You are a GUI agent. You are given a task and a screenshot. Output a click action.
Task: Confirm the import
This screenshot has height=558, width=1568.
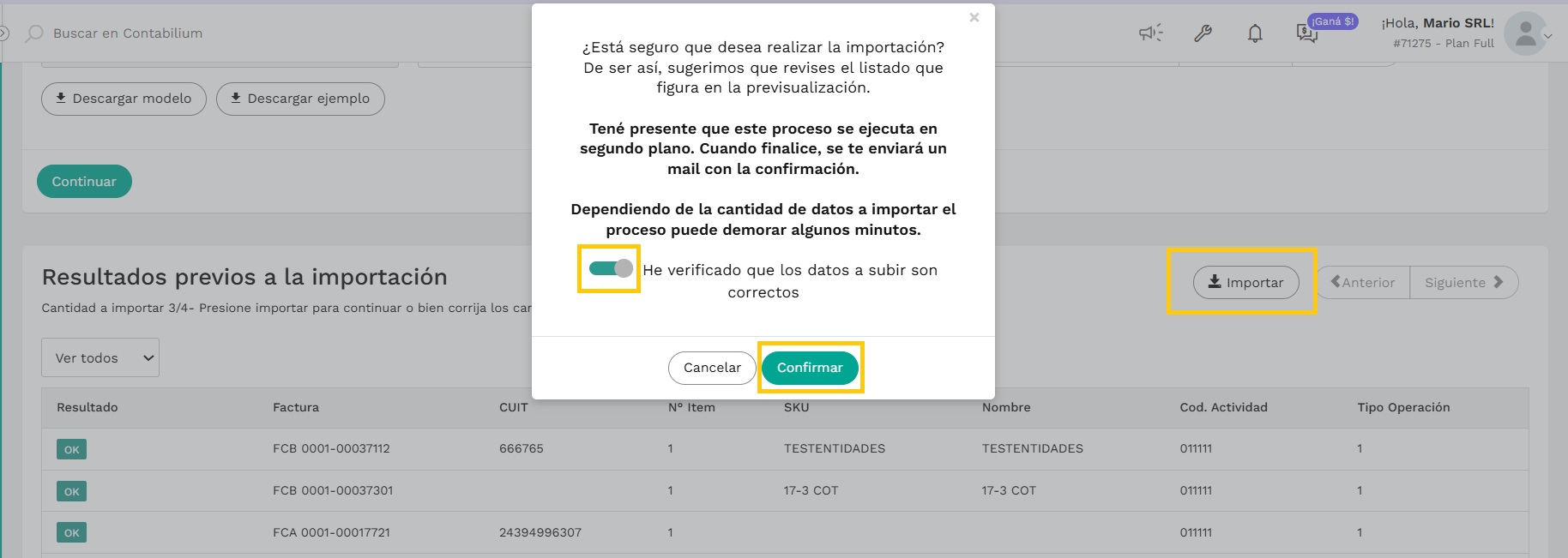click(x=810, y=368)
